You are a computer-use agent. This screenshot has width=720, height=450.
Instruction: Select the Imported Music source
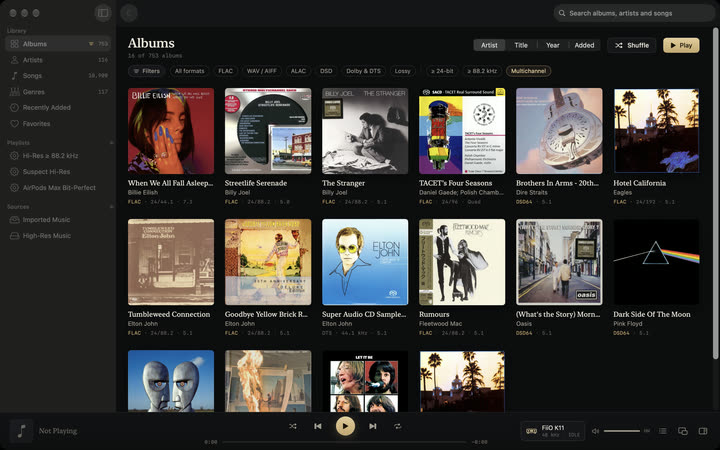pos(58,219)
